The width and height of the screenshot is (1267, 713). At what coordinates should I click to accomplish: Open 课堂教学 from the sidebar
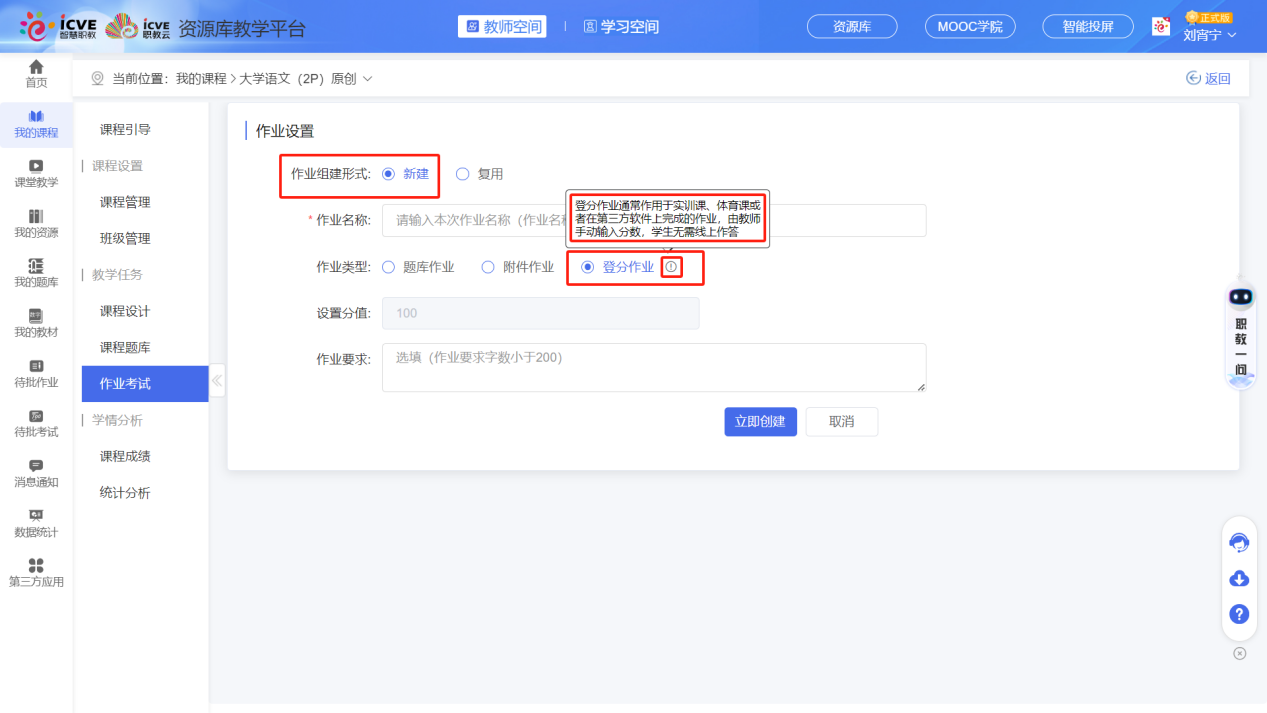(x=36, y=173)
